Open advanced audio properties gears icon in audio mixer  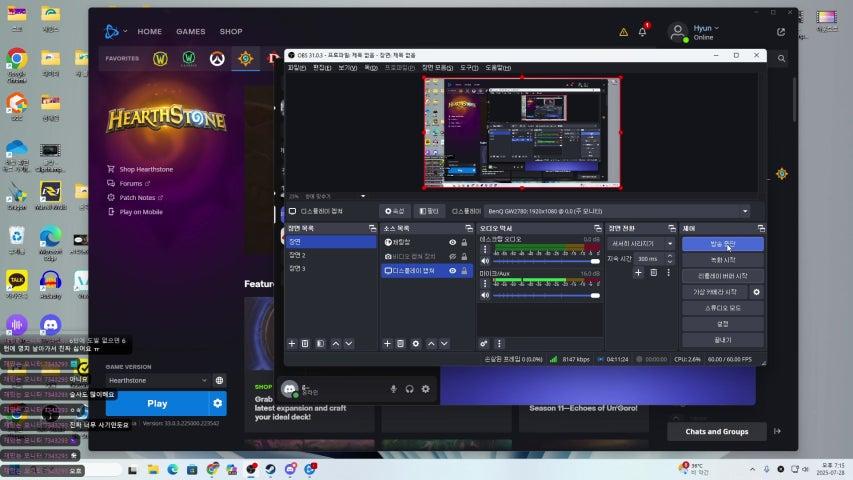484,344
